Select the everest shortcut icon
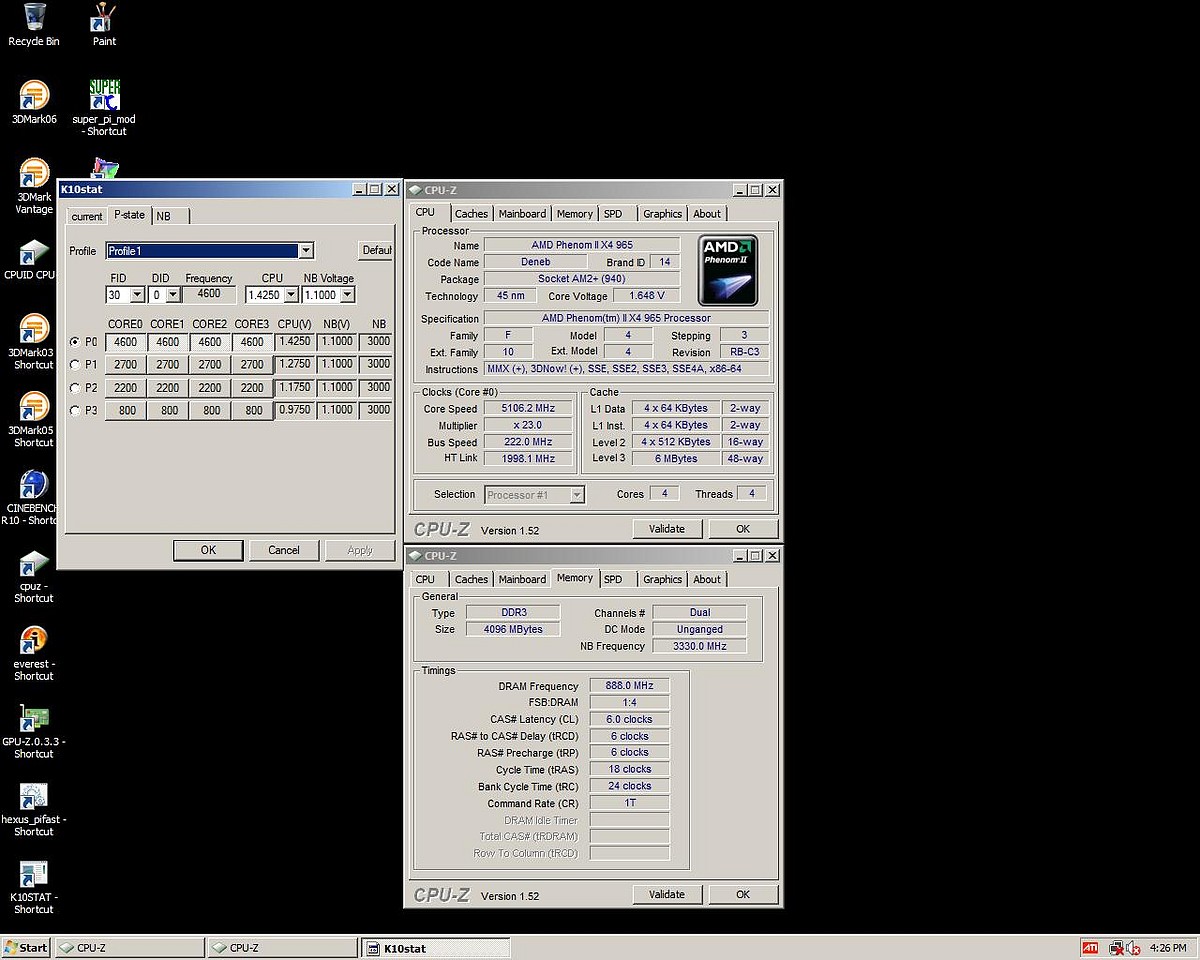This screenshot has width=1200, height=960. point(34,654)
